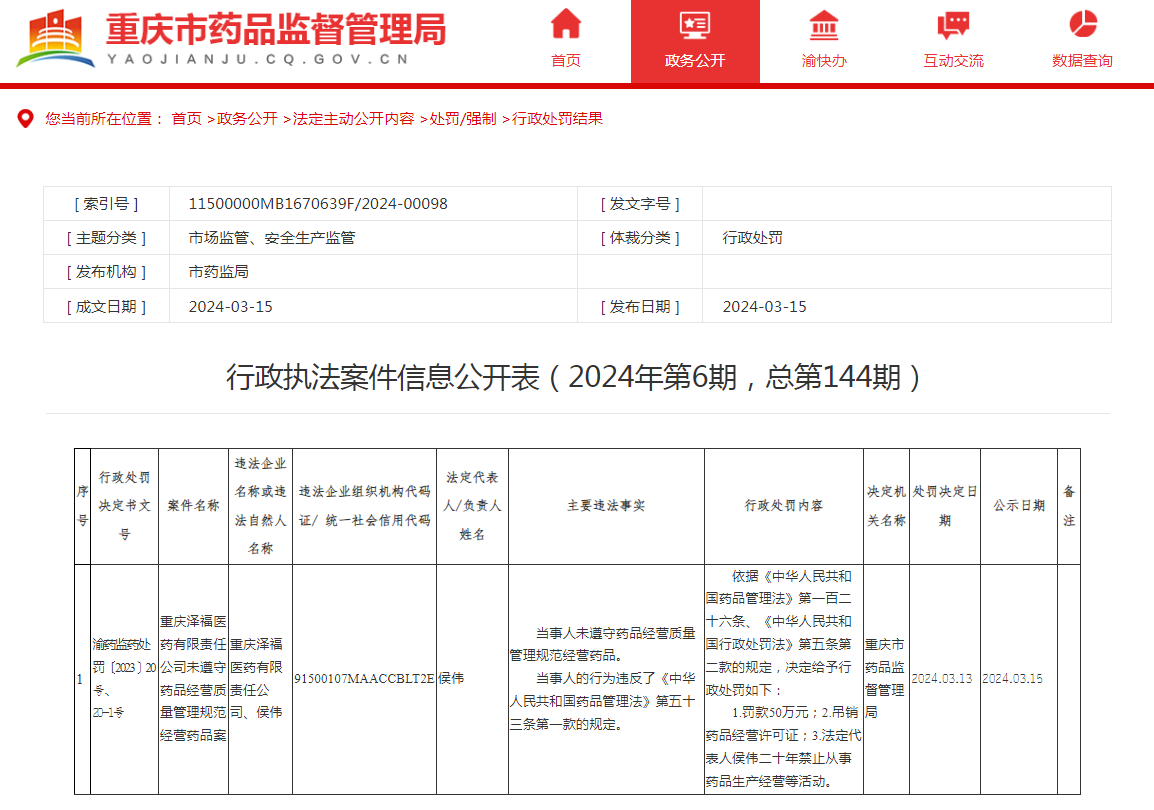This screenshot has width=1154, height=810.
Task: Open the 首页 nav label
Action: 565,60
